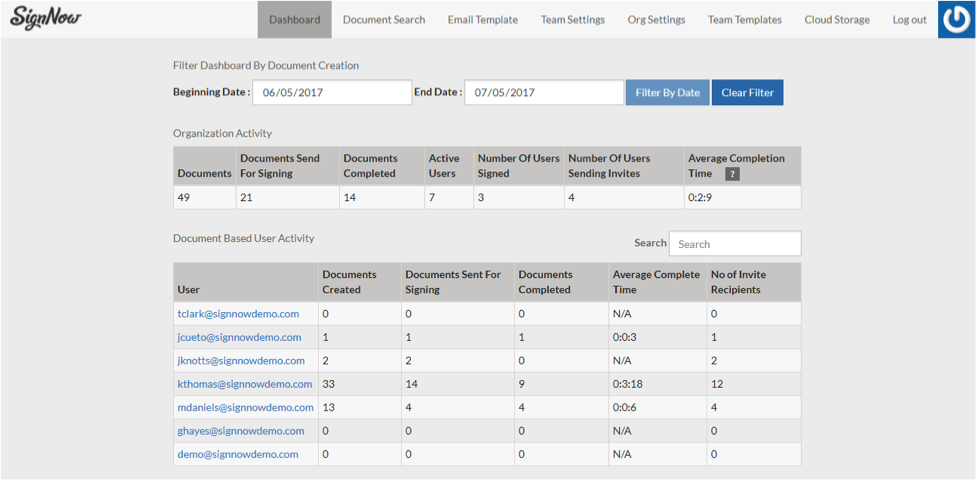Click the SignNow logo
Image resolution: width=976 pixels, height=480 pixels.
tap(46, 19)
